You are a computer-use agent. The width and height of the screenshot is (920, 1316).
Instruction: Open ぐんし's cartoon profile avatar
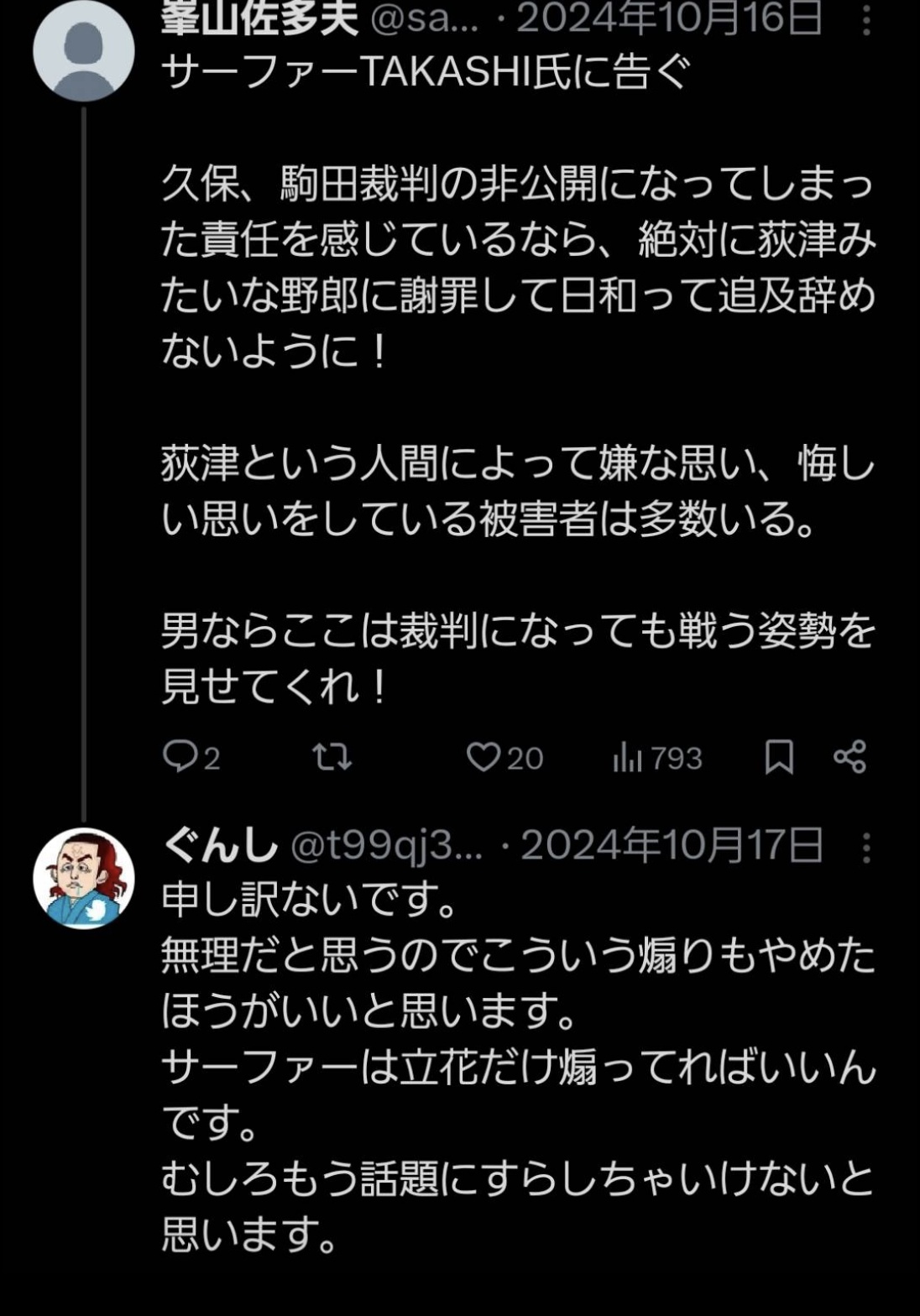[84, 879]
